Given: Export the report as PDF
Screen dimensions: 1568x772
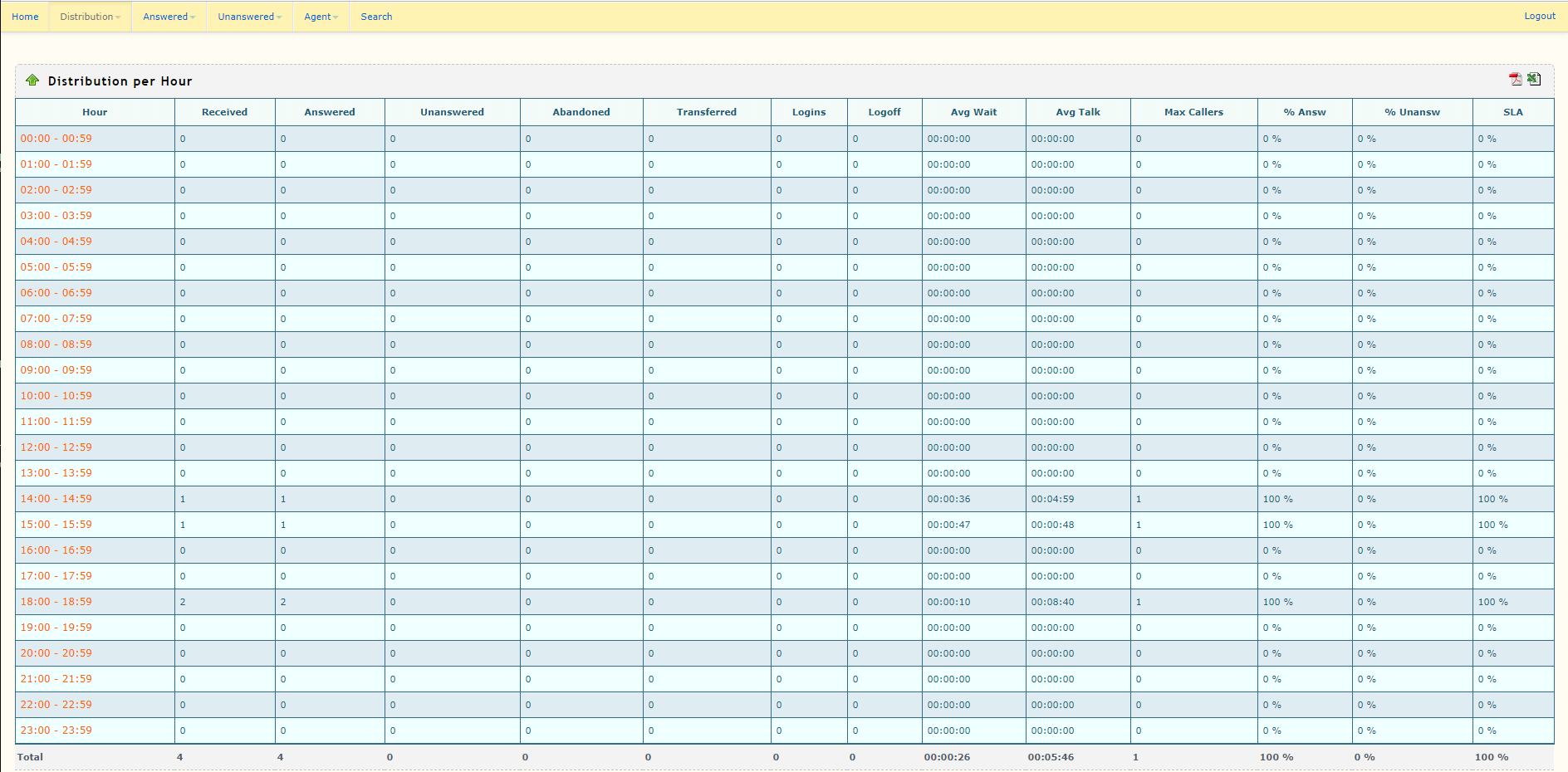Looking at the screenshot, I should click(x=1516, y=80).
